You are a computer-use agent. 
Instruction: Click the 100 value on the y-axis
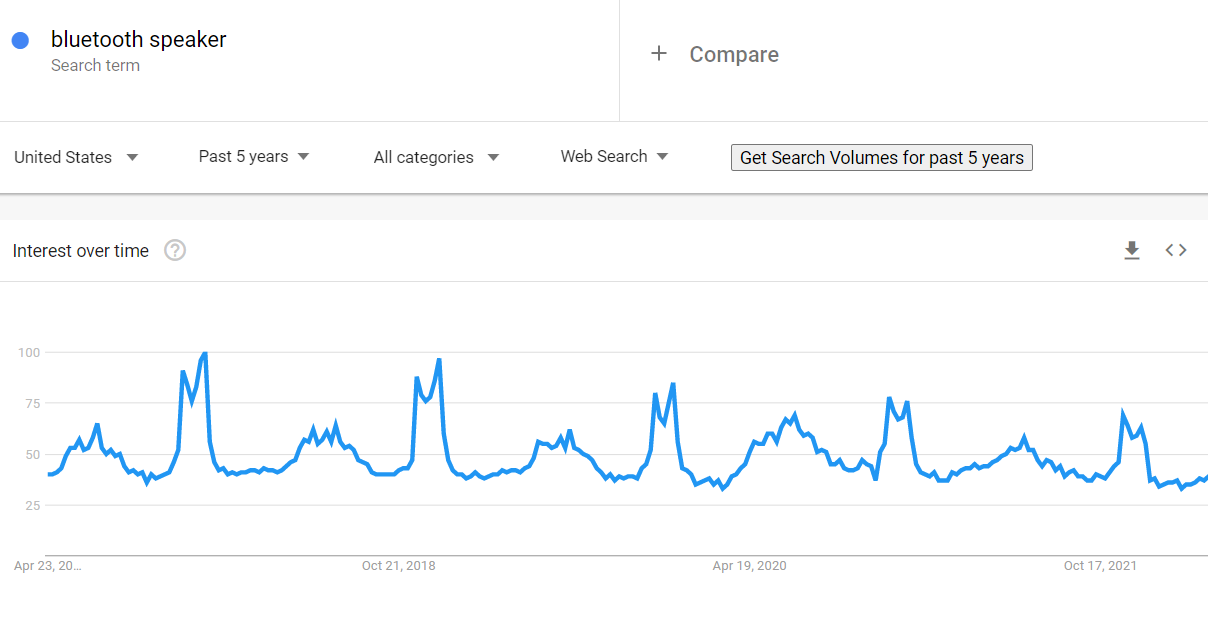tap(28, 352)
